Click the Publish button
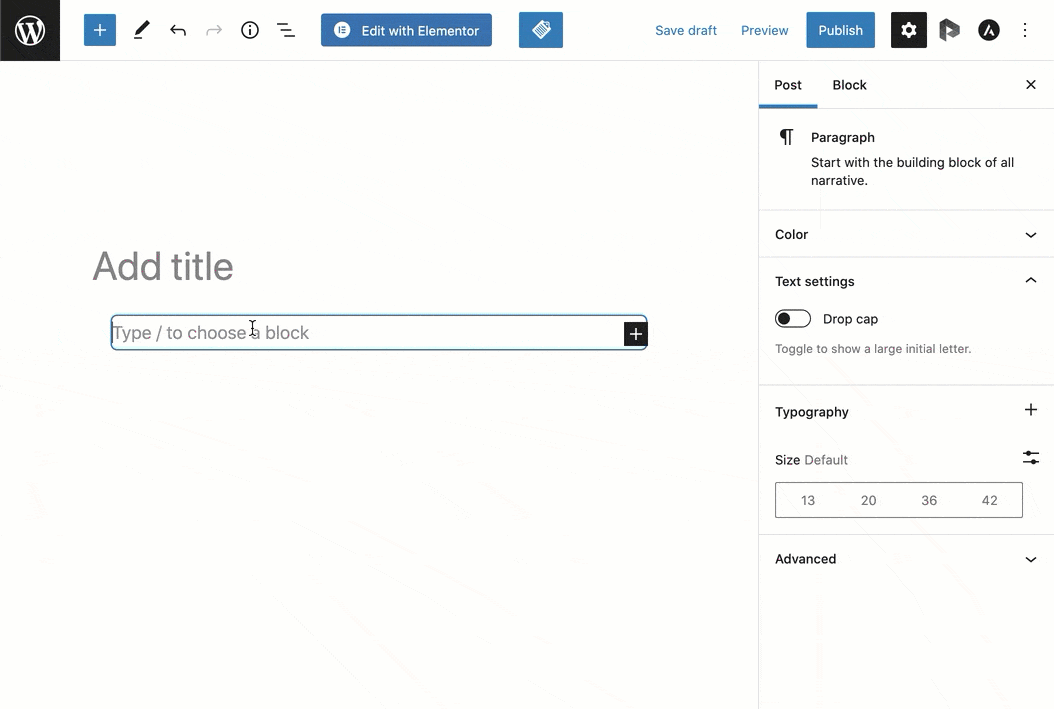The height and width of the screenshot is (709, 1054). tap(840, 30)
